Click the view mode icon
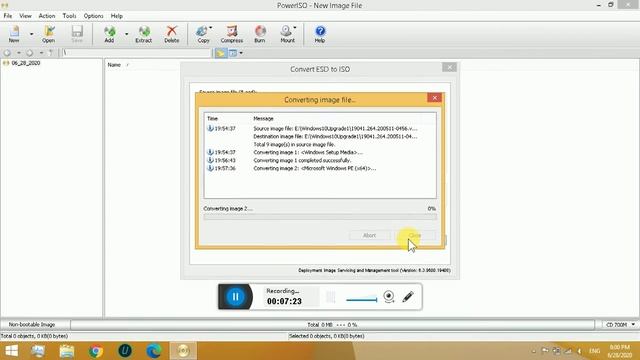 pyautogui.click(x=233, y=53)
